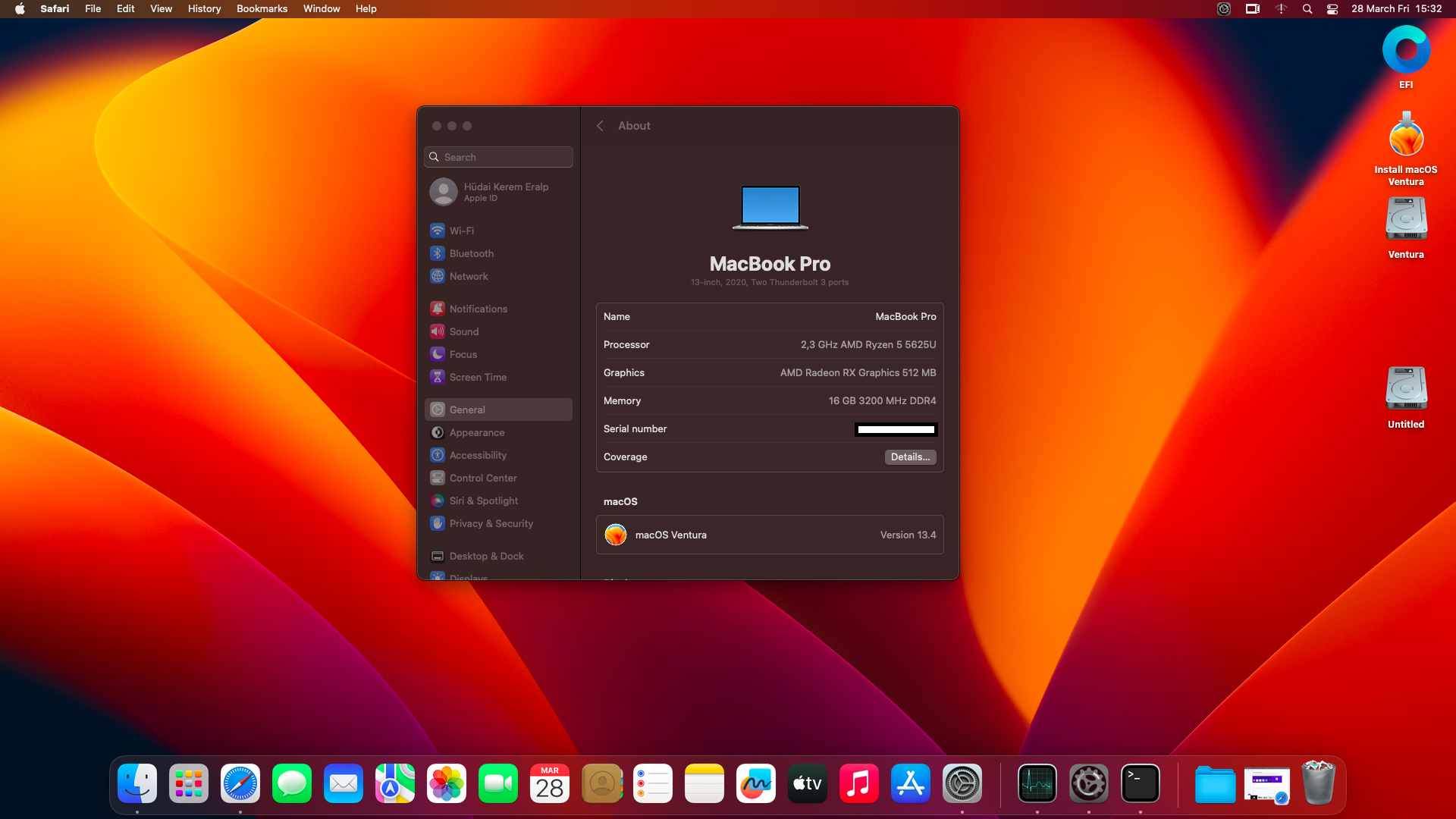
Task: Open Notifications settings pane
Action: [478, 309]
